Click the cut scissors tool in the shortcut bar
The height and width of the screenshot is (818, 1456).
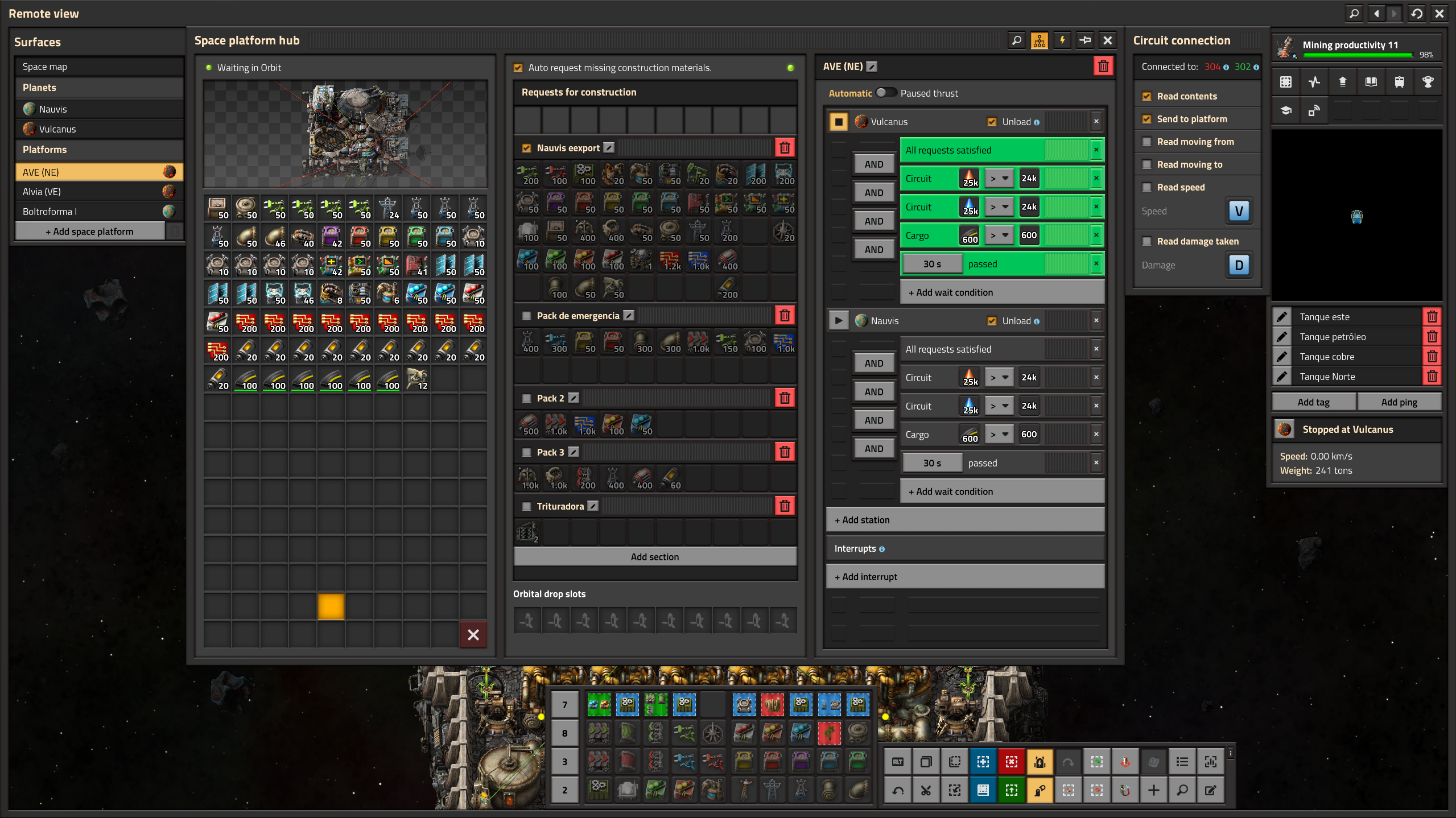(x=926, y=790)
